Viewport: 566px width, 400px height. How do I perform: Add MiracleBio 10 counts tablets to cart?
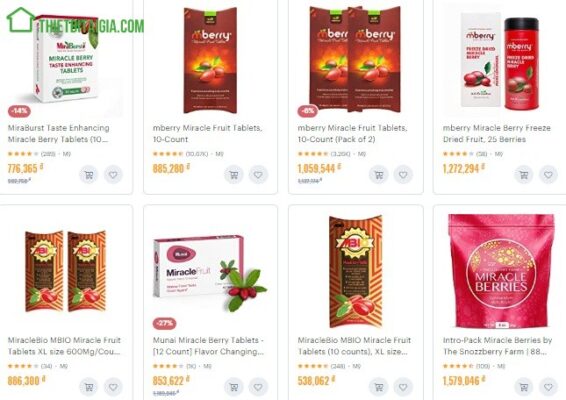(x=379, y=387)
